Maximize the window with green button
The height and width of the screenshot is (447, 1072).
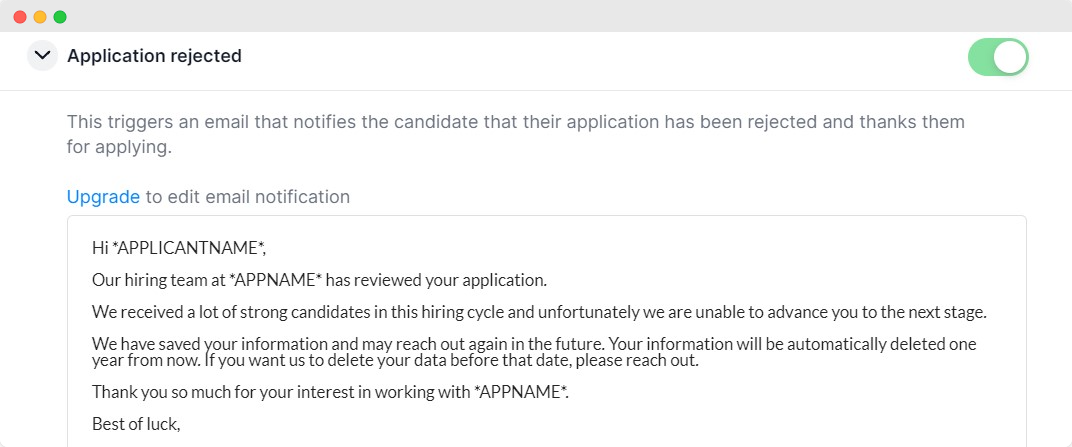point(60,17)
